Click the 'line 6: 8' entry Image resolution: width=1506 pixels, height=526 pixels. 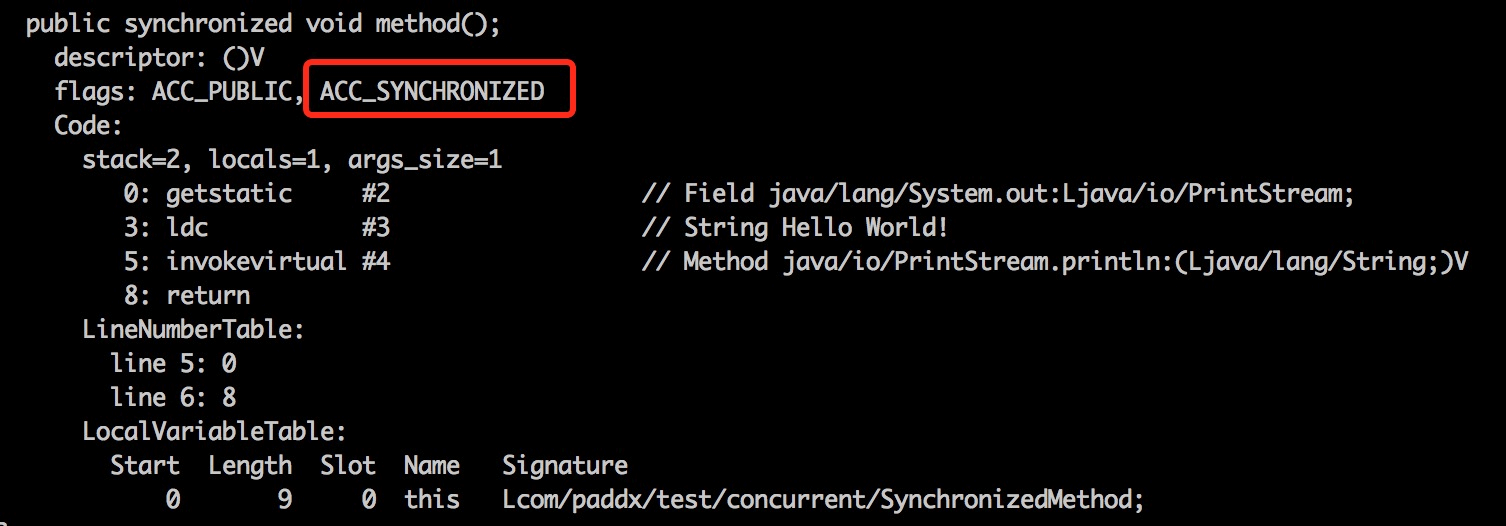[x=173, y=397]
